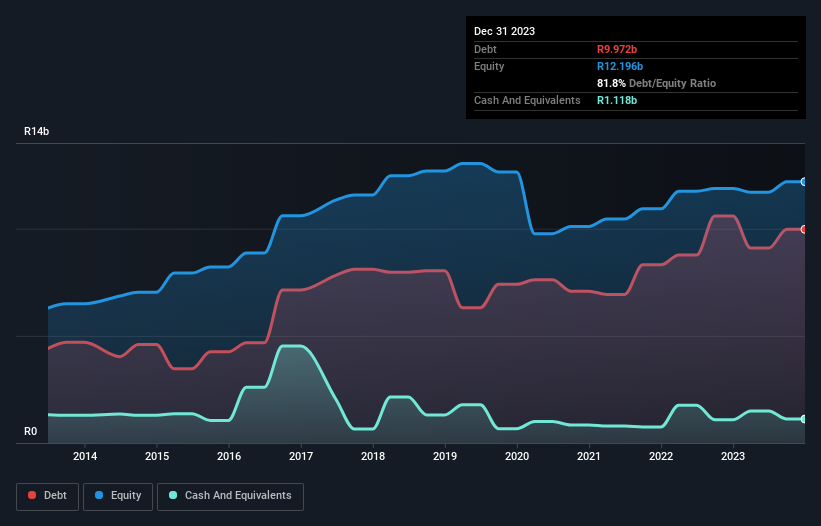Viewport: 821px width, 526px height.
Task: Click the 2023 x-axis label
Action: (x=733, y=456)
